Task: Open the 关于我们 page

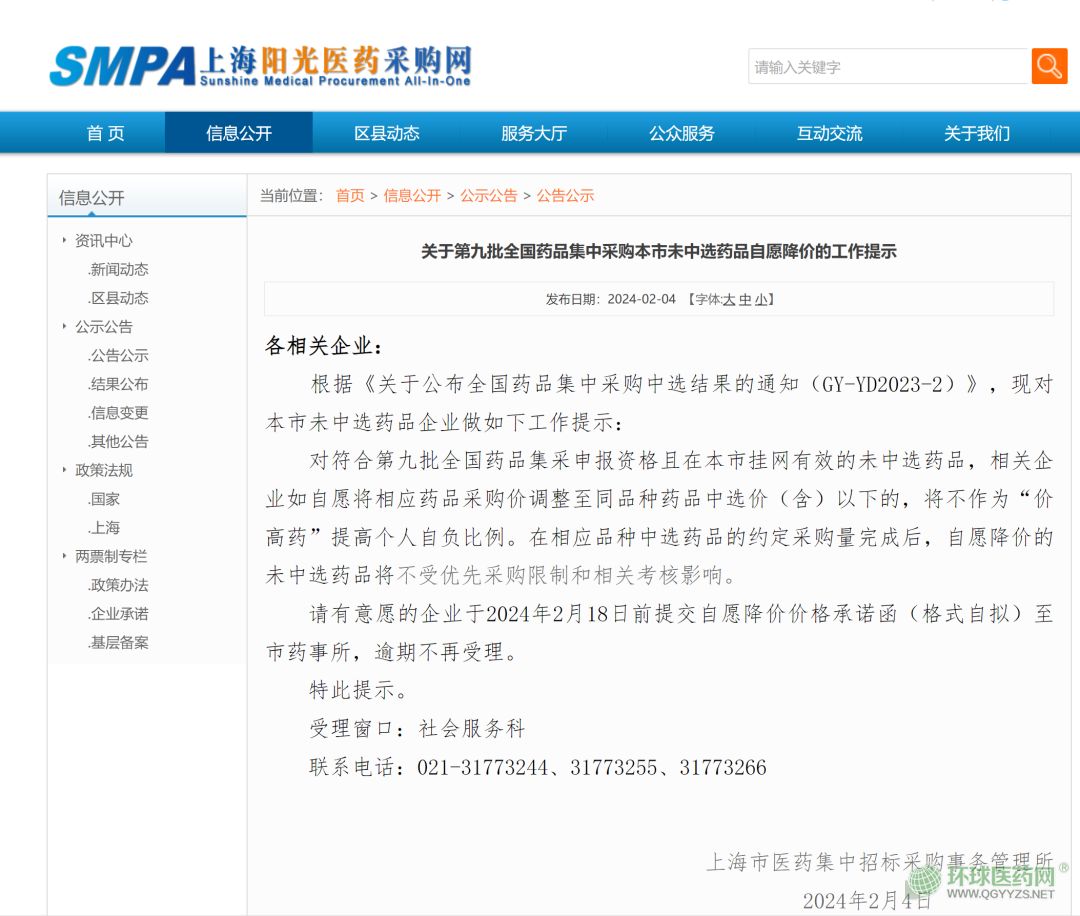Action: (x=977, y=133)
